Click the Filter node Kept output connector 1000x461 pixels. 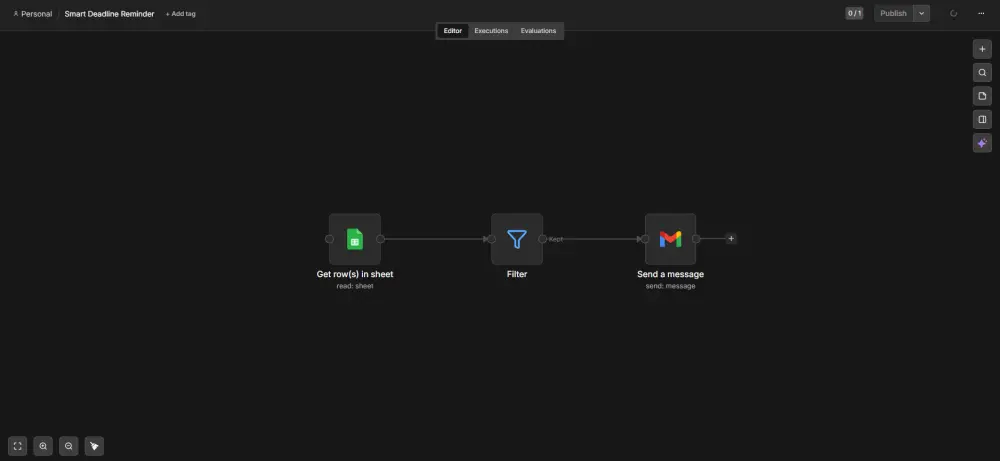point(542,239)
